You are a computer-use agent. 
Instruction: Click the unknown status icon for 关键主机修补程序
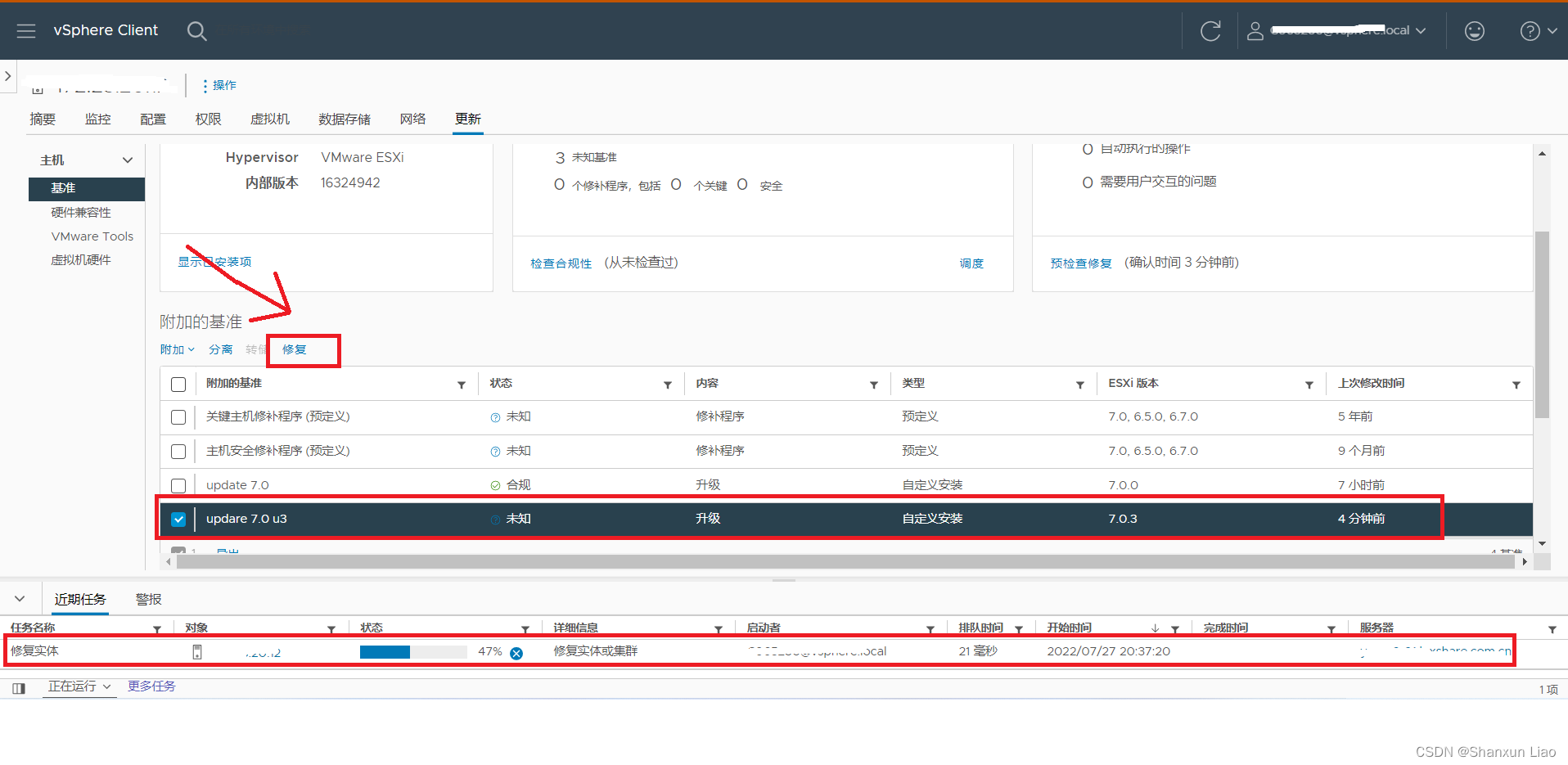pos(495,417)
